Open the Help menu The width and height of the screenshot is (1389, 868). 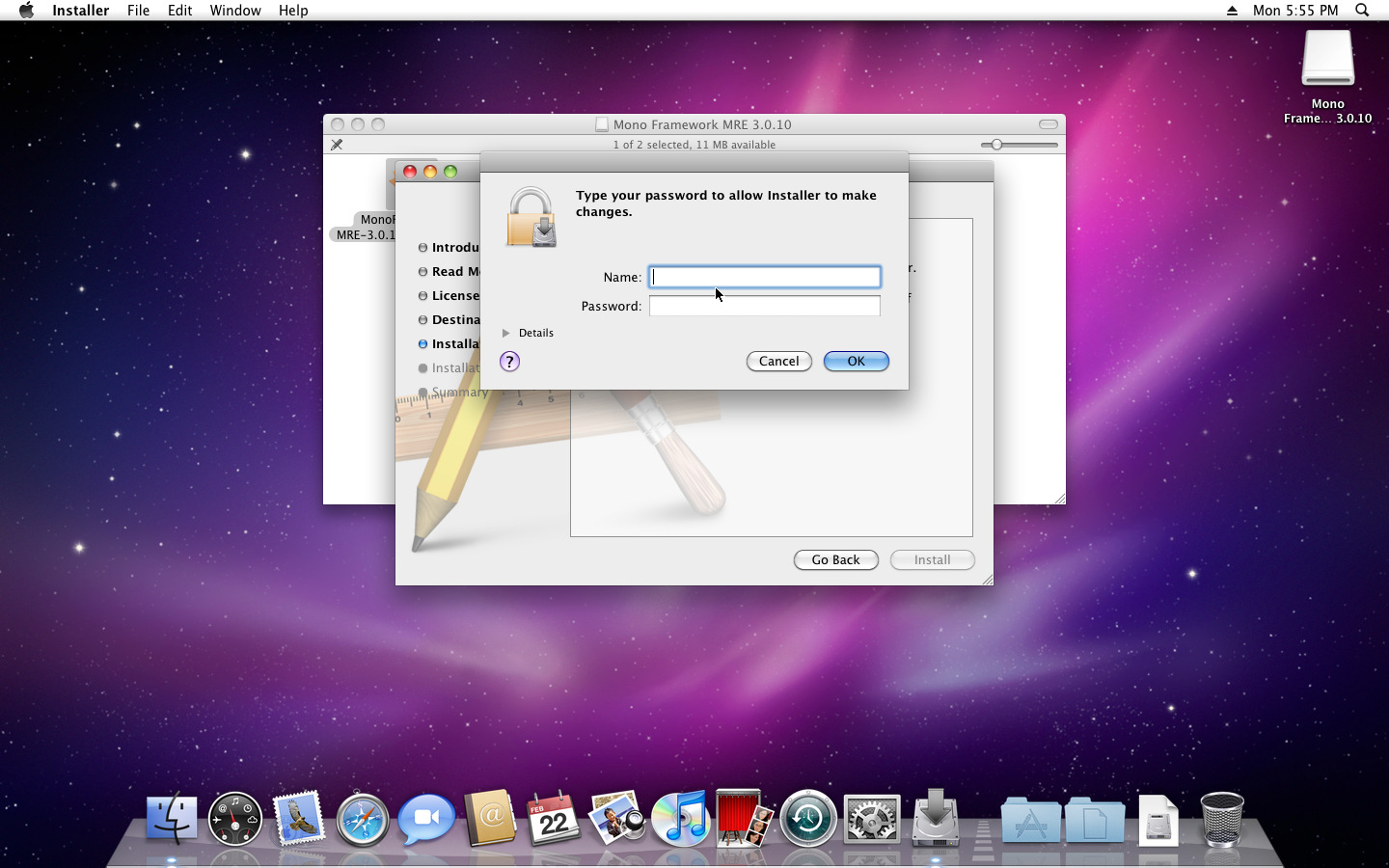(293, 11)
